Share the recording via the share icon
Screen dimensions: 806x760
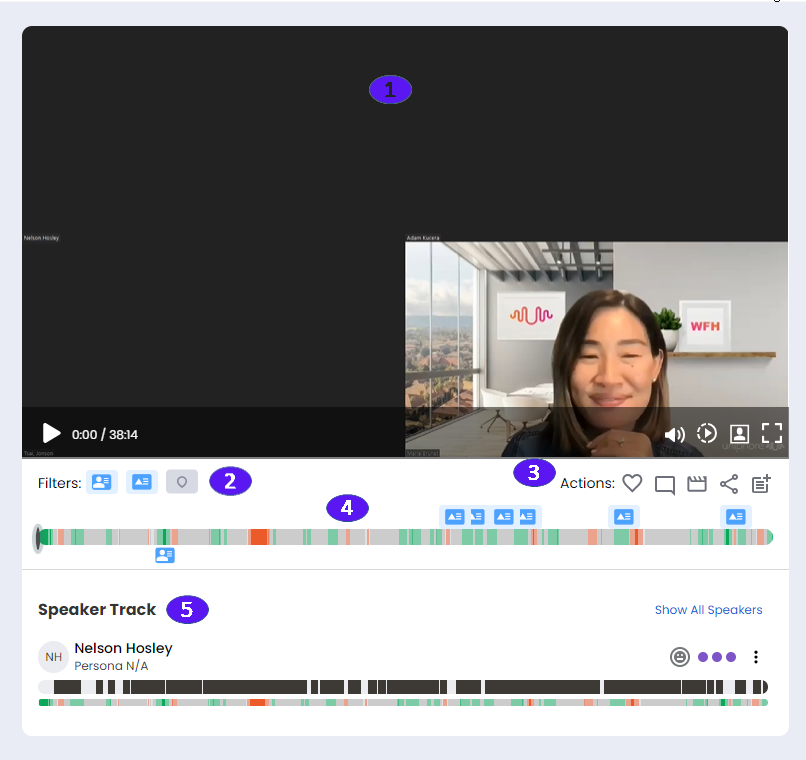coord(729,484)
